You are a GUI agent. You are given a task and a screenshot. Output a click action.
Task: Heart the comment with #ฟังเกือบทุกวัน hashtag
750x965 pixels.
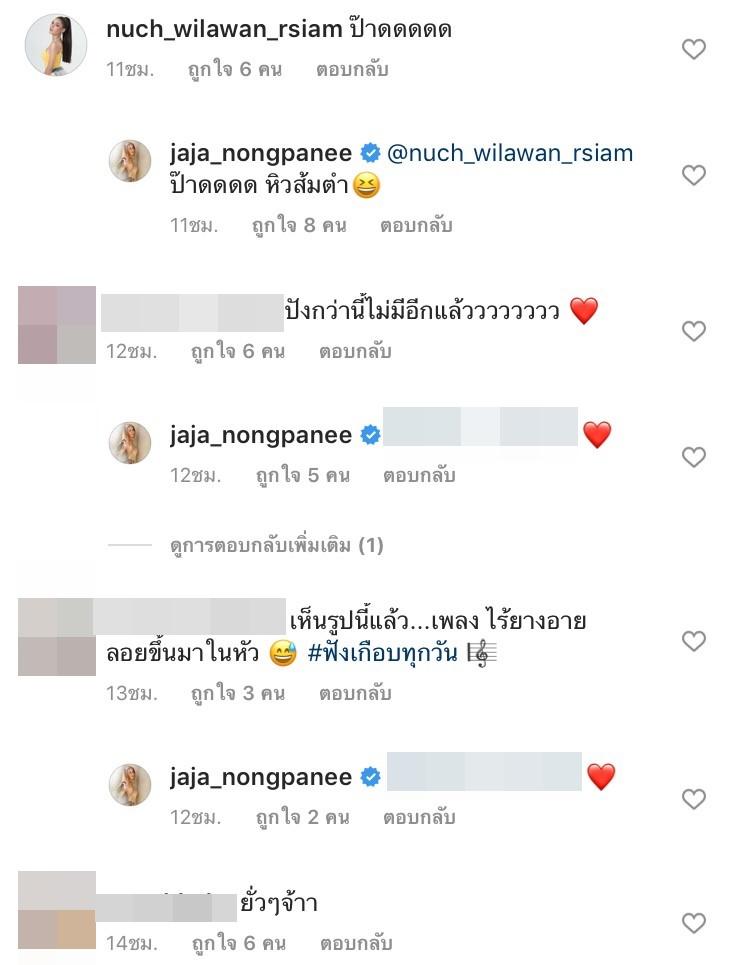tap(693, 641)
